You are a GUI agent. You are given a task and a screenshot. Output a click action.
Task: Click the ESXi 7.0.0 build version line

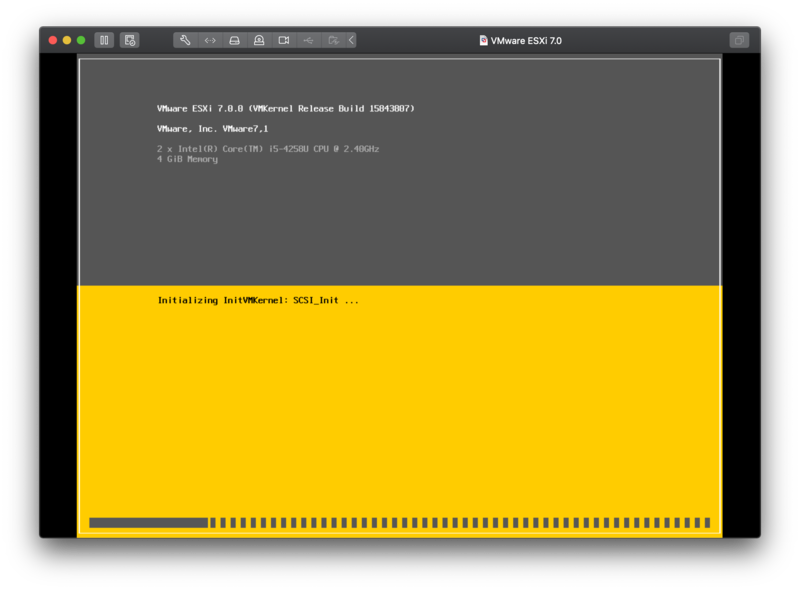tap(286, 109)
